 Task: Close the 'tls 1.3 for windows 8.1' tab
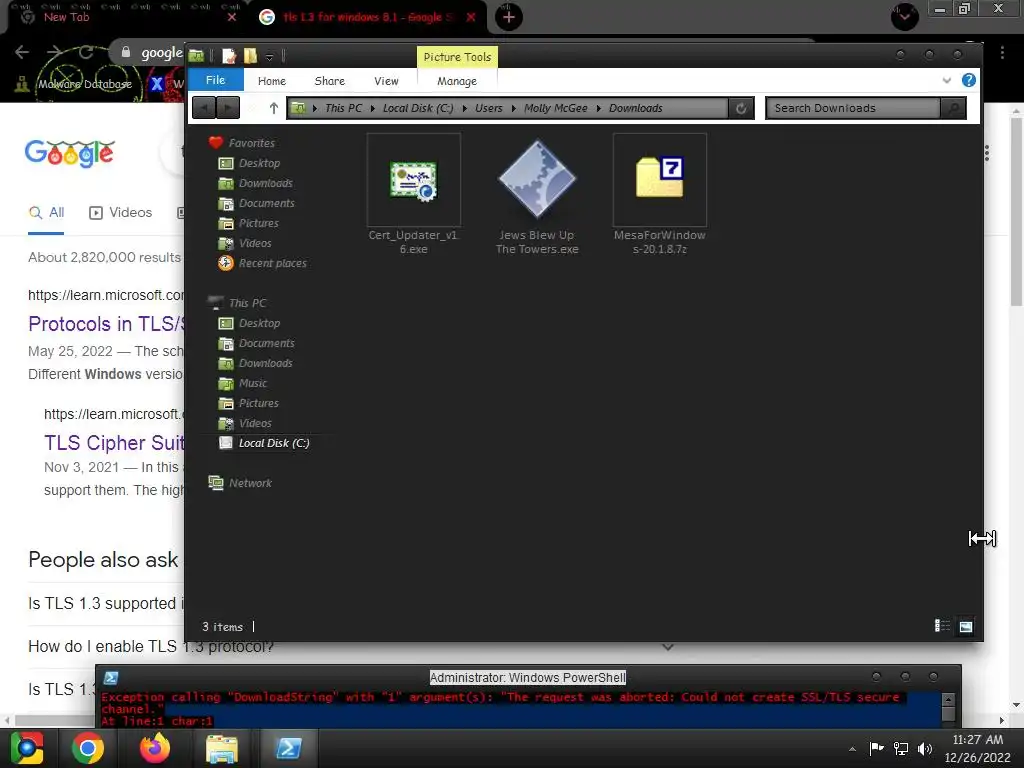coord(470,18)
